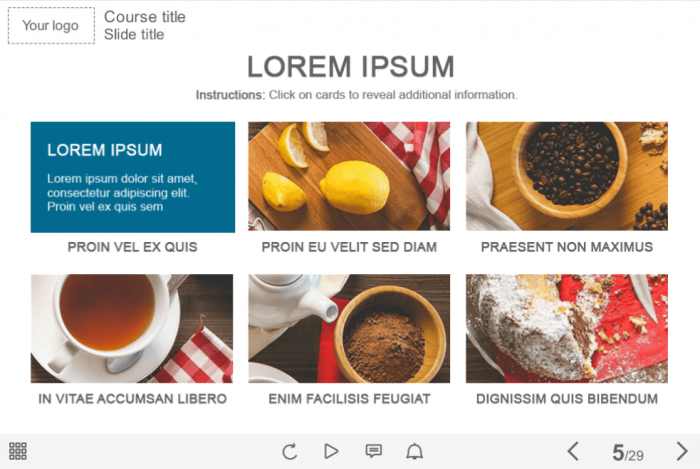Open the slide grid menu icon

pyautogui.click(x=18, y=451)
